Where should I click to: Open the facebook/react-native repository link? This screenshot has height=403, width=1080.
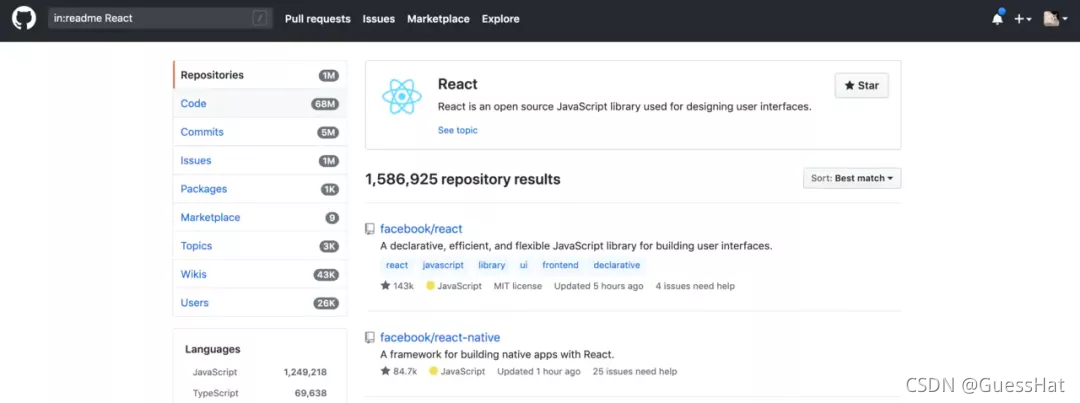tap(440, 338)
